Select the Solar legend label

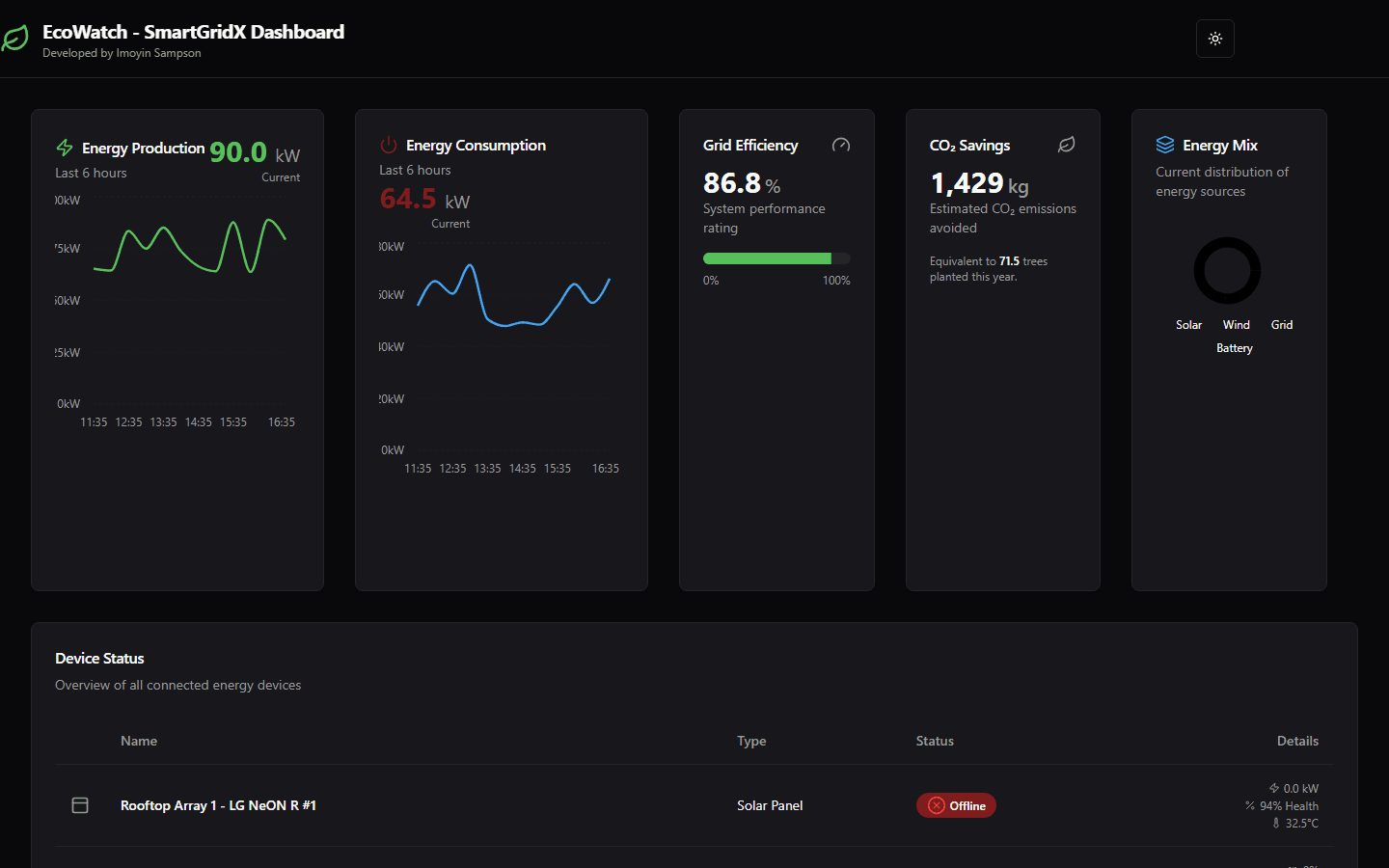(1188, 325)
